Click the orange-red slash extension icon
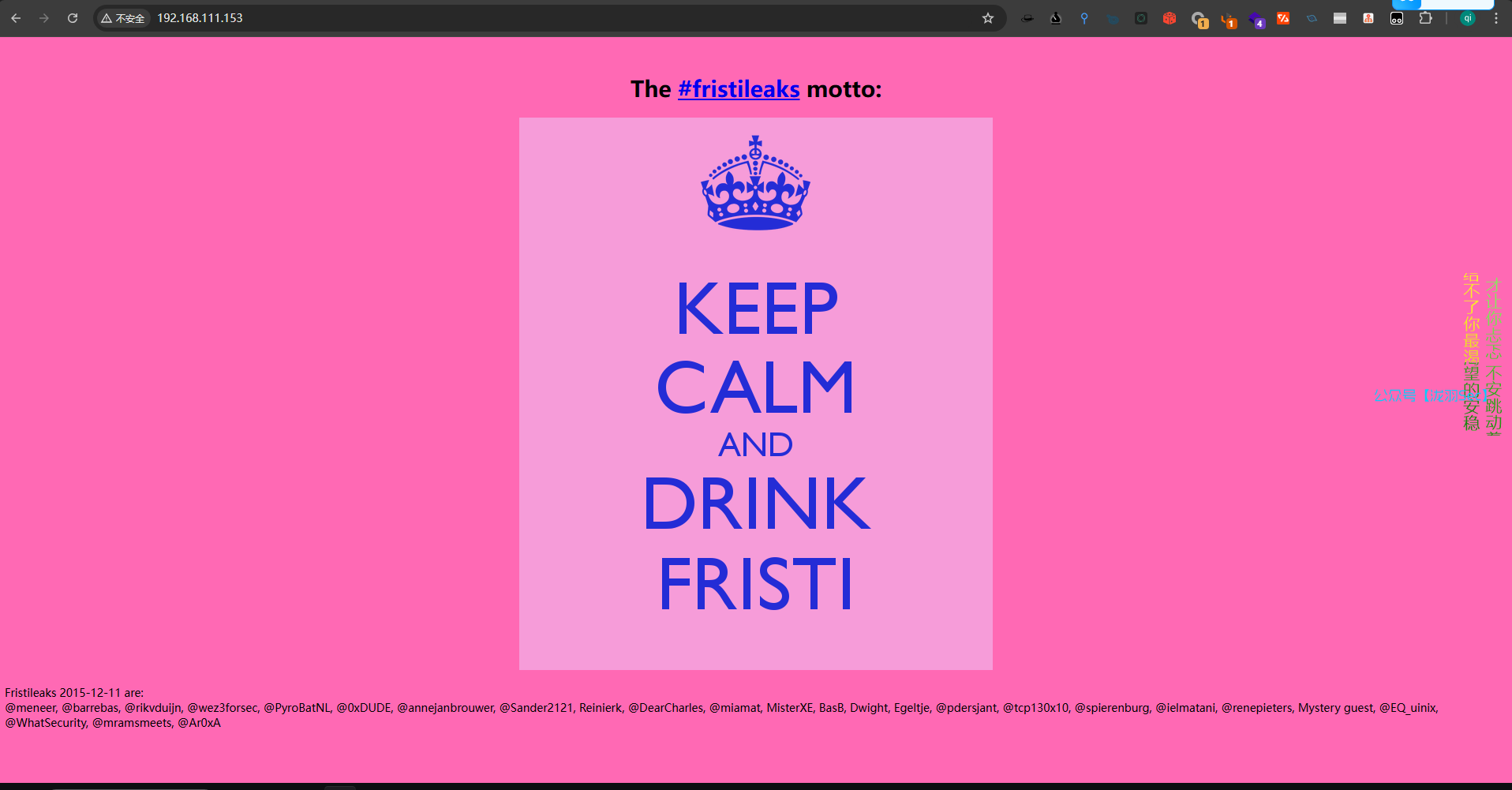Screen dimensions: 1512x790 pyautogui.click(x=1283, y=18)
